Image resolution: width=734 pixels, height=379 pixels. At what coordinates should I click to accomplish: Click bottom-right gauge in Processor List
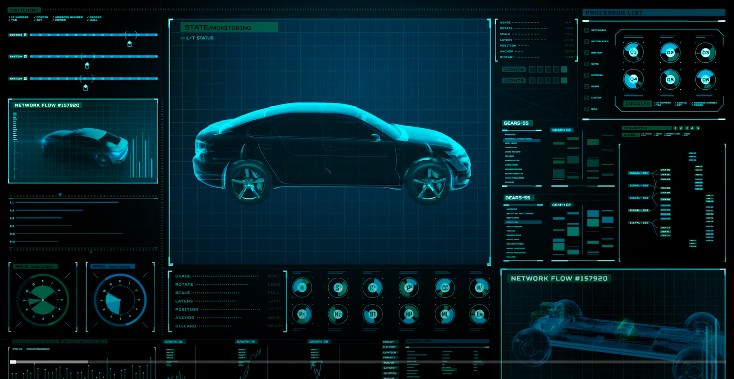pyautogui.click(x=705, y=80)
